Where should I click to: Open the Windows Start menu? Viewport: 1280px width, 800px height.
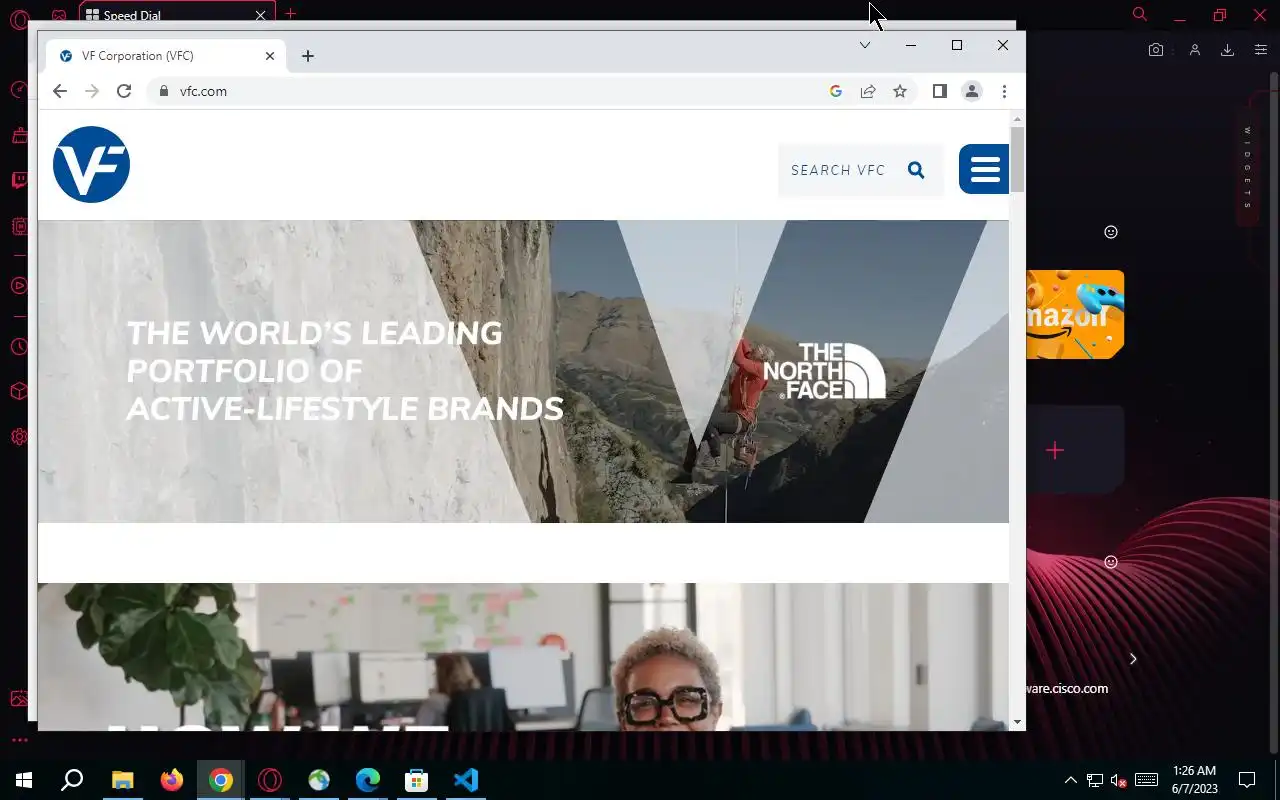pos(24,781)
